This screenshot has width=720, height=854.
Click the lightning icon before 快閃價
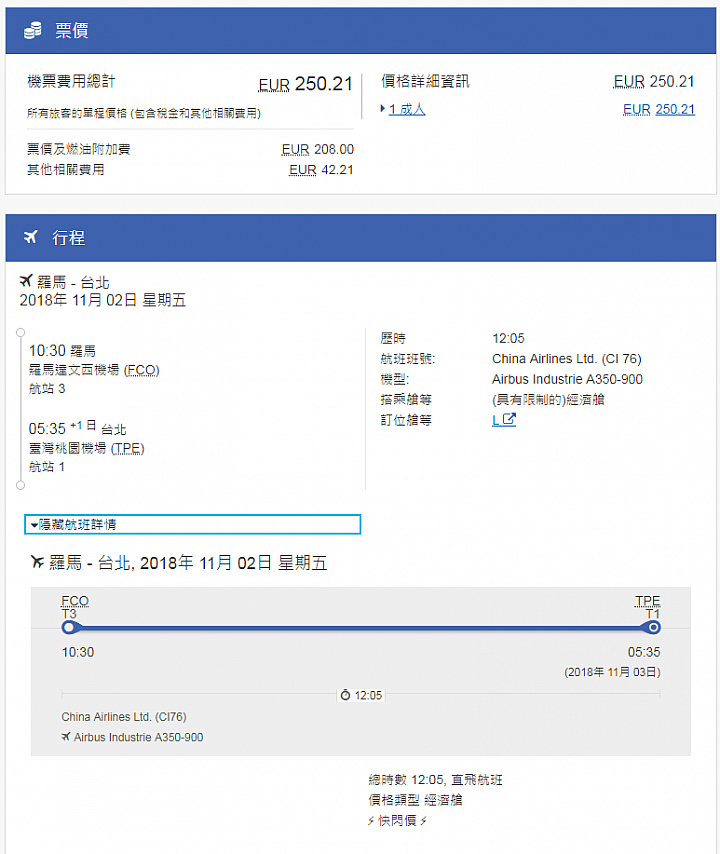pyautogui.click(x=371, y=820)
